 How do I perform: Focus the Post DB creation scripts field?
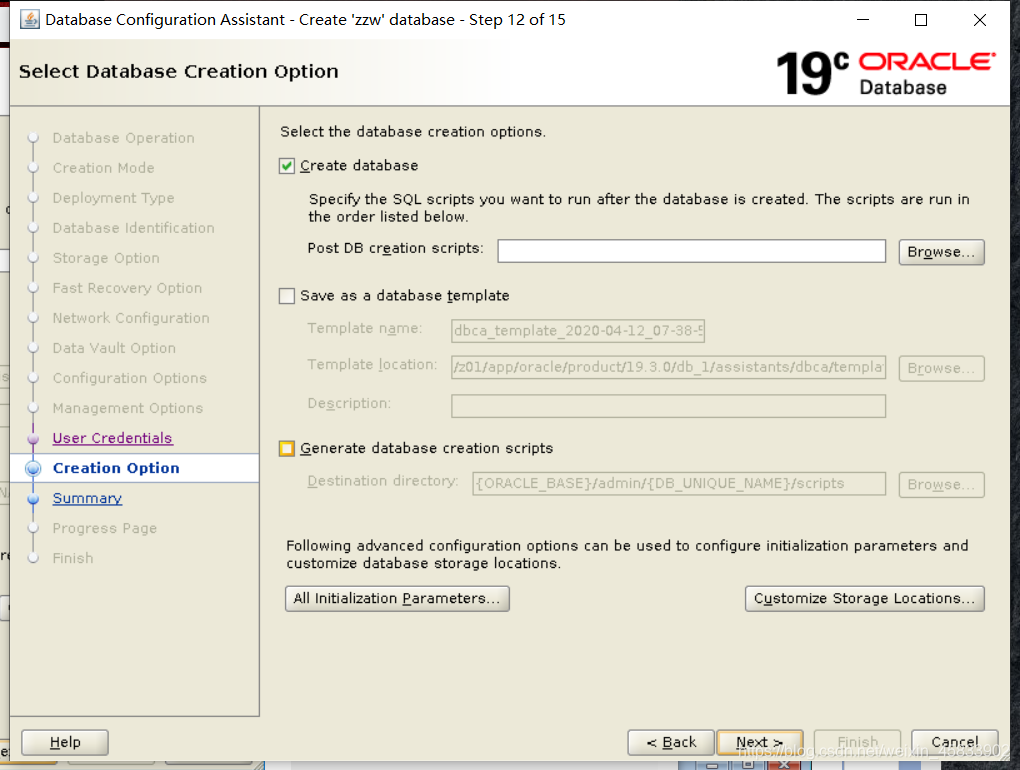(x=691, y=251)
